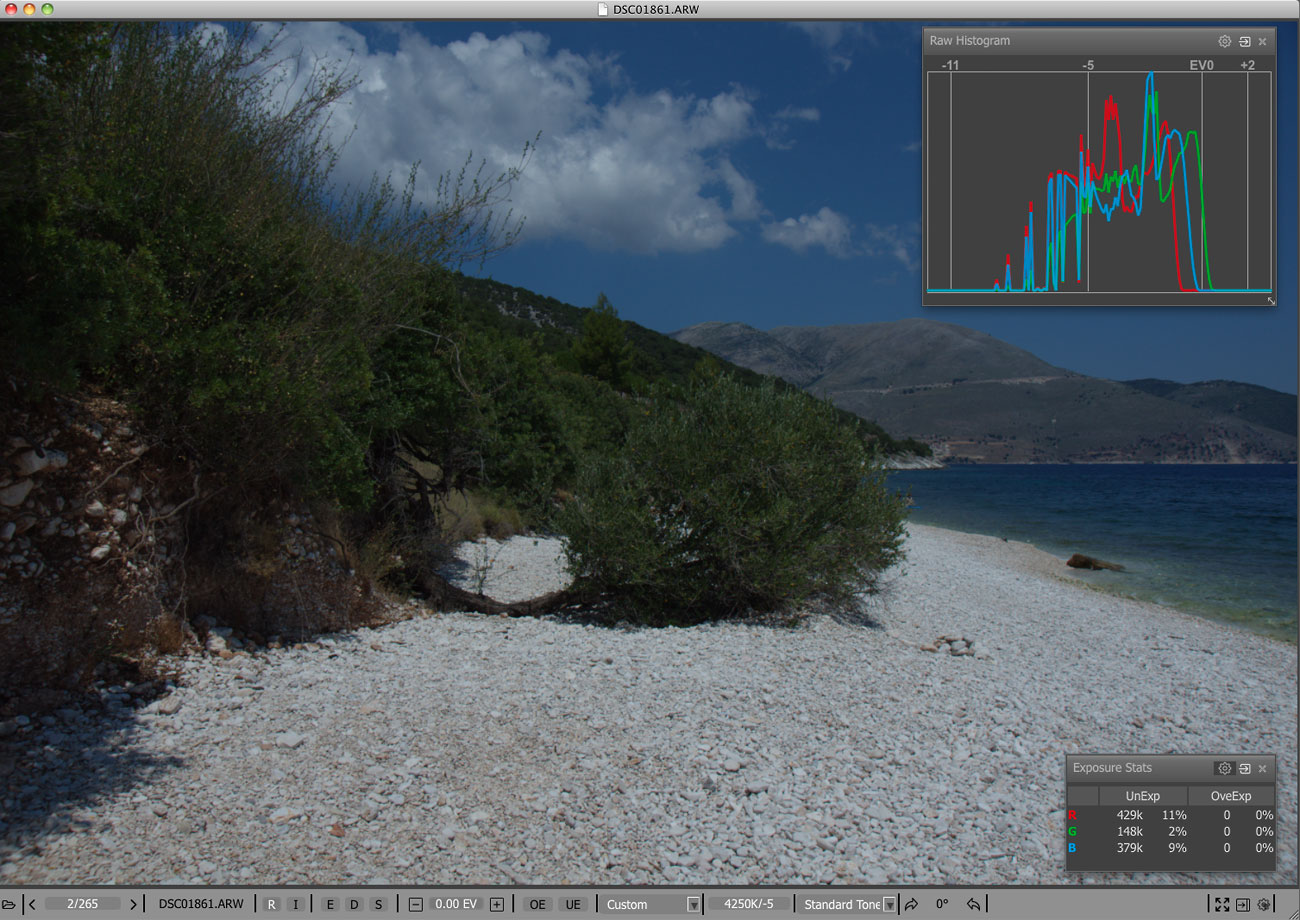
Task: Toggle the R raw display mode
Action: point(271,904)
